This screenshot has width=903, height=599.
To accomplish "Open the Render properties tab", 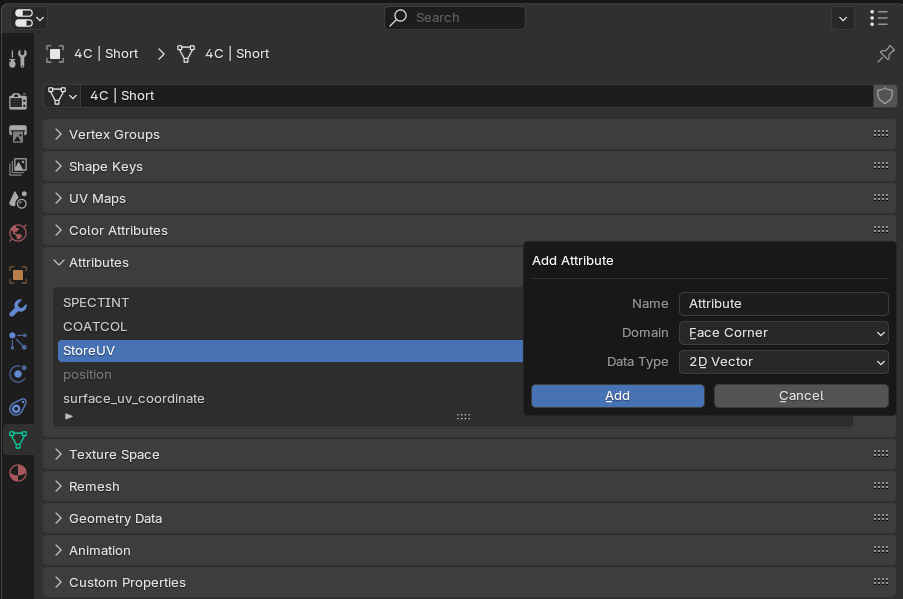I will pos(18,101).
